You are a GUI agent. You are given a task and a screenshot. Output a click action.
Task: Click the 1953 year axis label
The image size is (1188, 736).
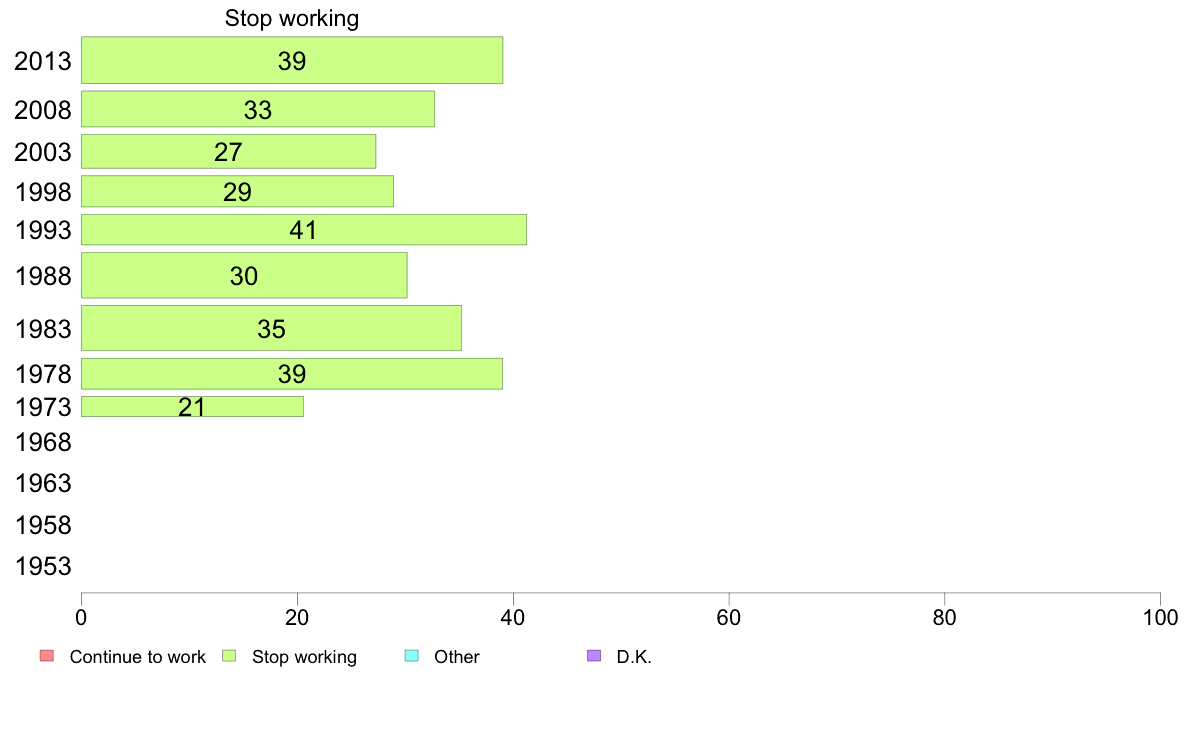point(43,566)
